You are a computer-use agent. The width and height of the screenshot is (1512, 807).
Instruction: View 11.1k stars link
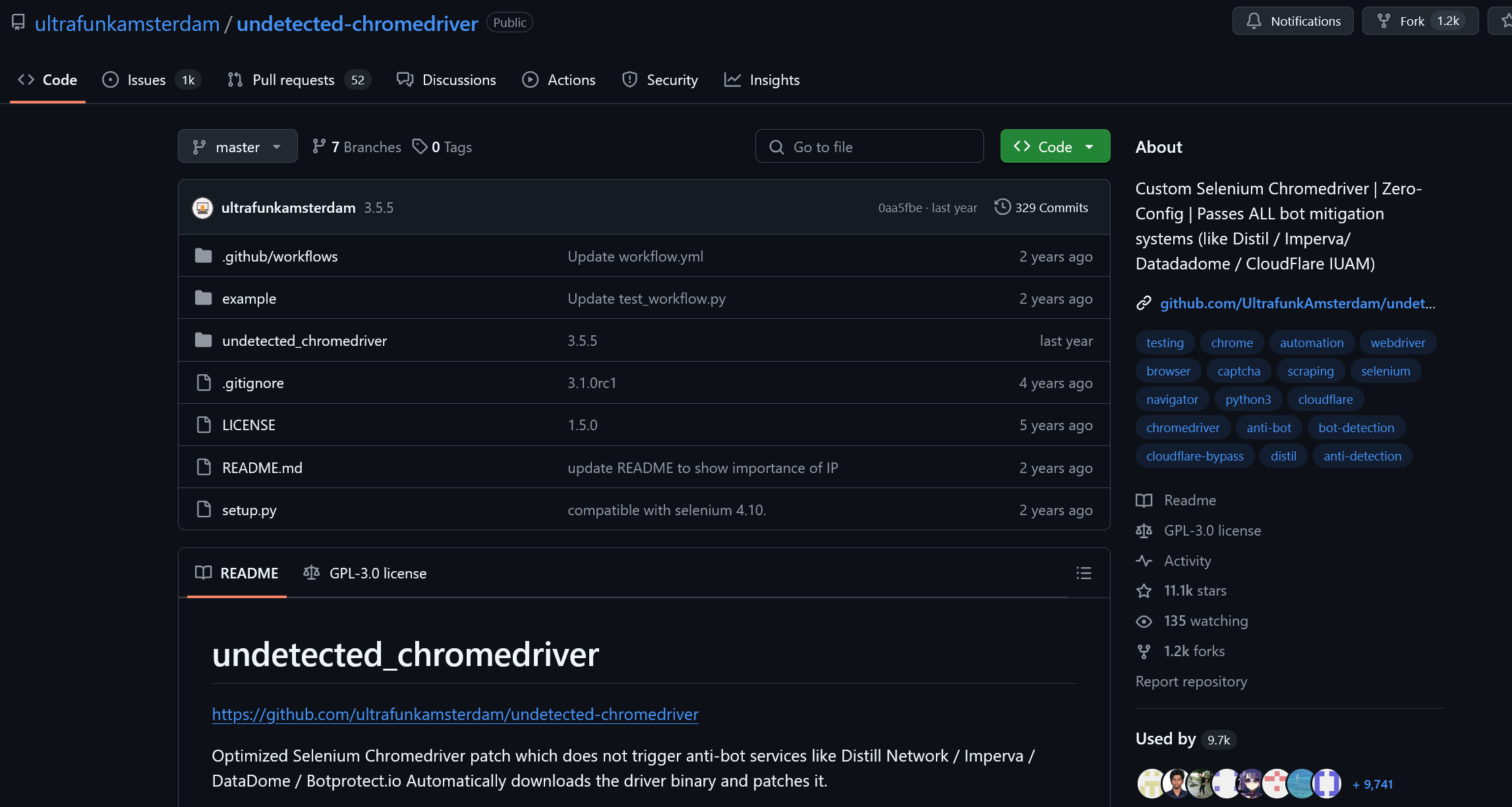(1182, 590)
